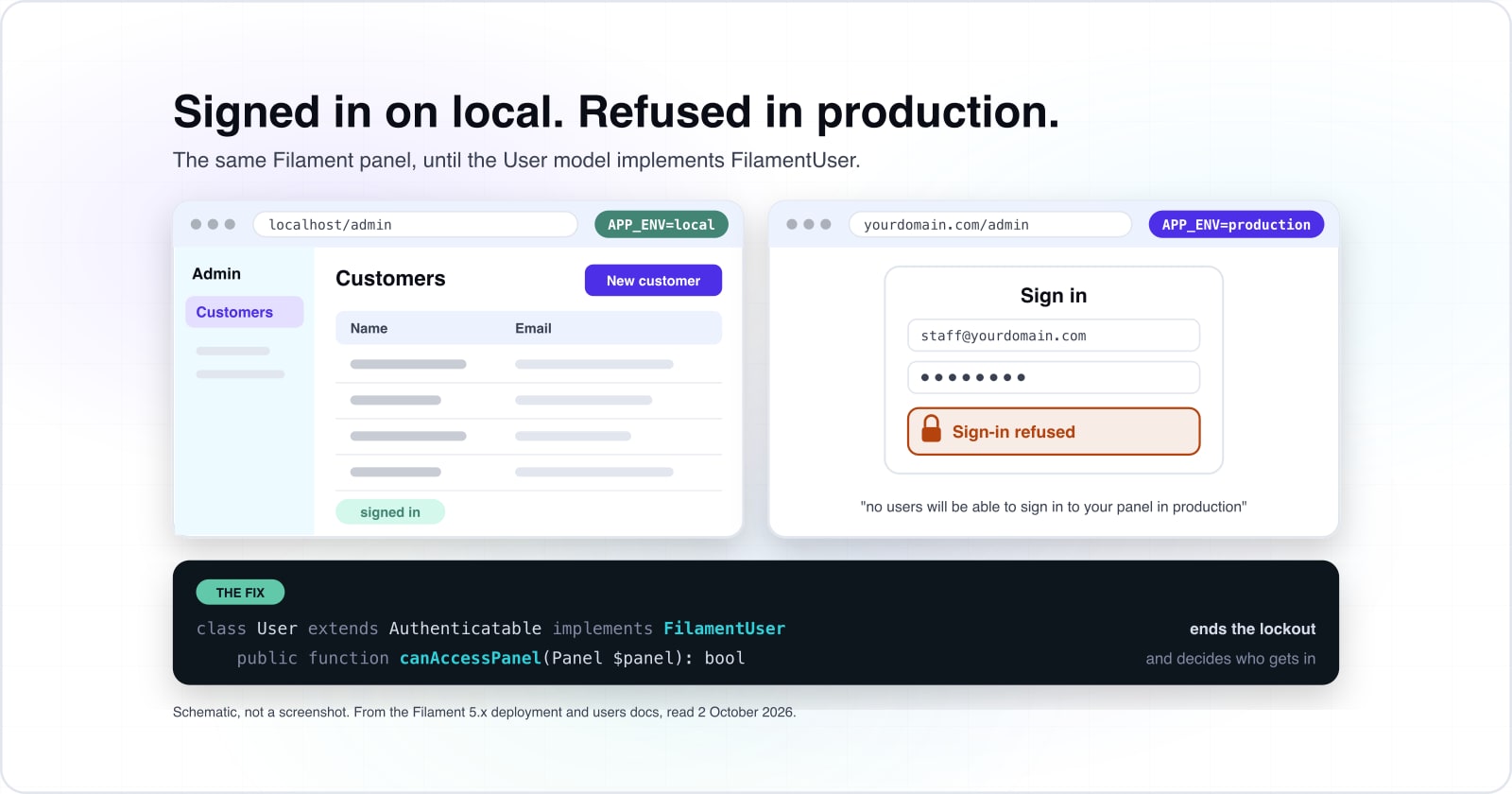Image resolution: width=1512 pixels, height=794 pixels.
Task: Click the lock icon beside Sign-in refused
Action: [931, 429]
